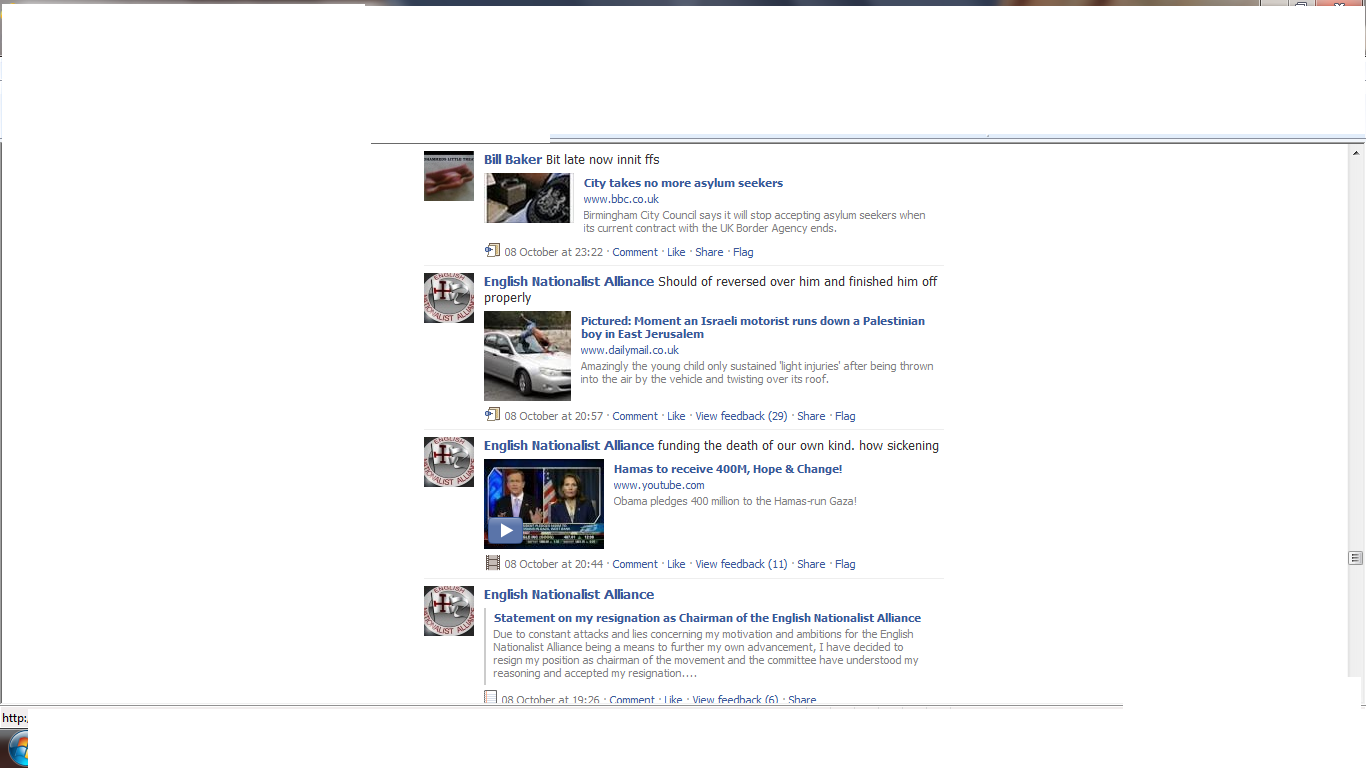1366x768 pixels.
Task: Click Bill Baker's profile picture
Action: 448,176
